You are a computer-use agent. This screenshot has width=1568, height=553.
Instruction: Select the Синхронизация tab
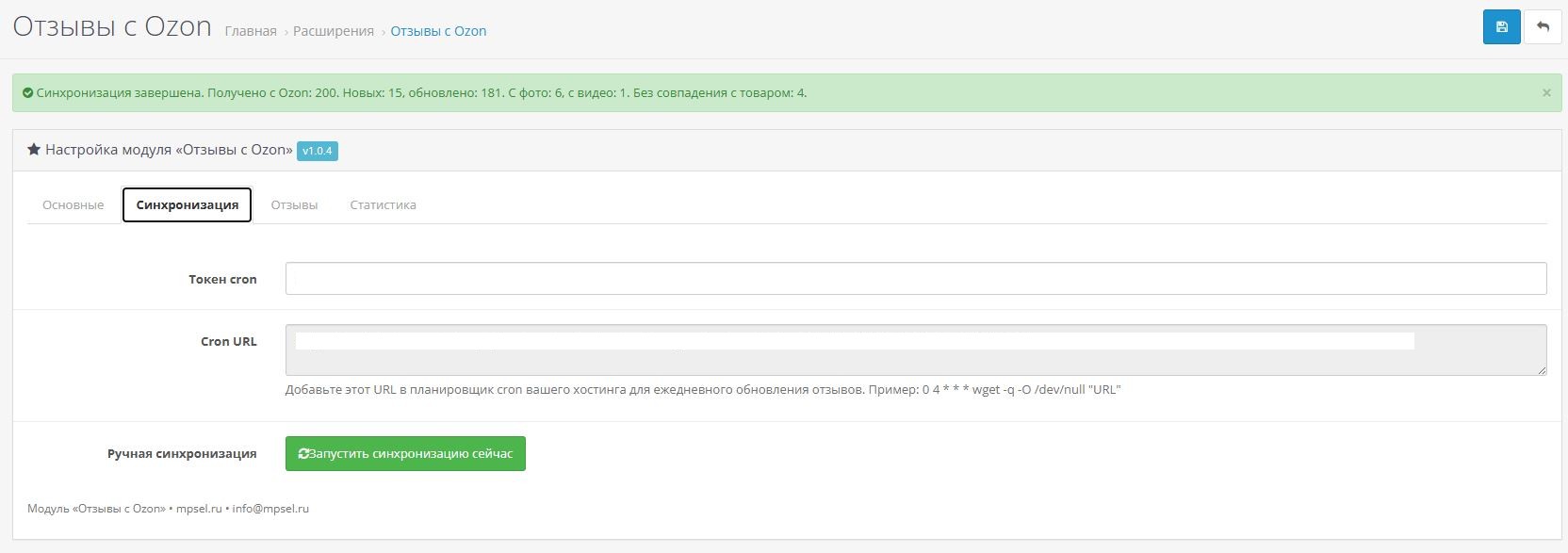click(x=187, y=204)
